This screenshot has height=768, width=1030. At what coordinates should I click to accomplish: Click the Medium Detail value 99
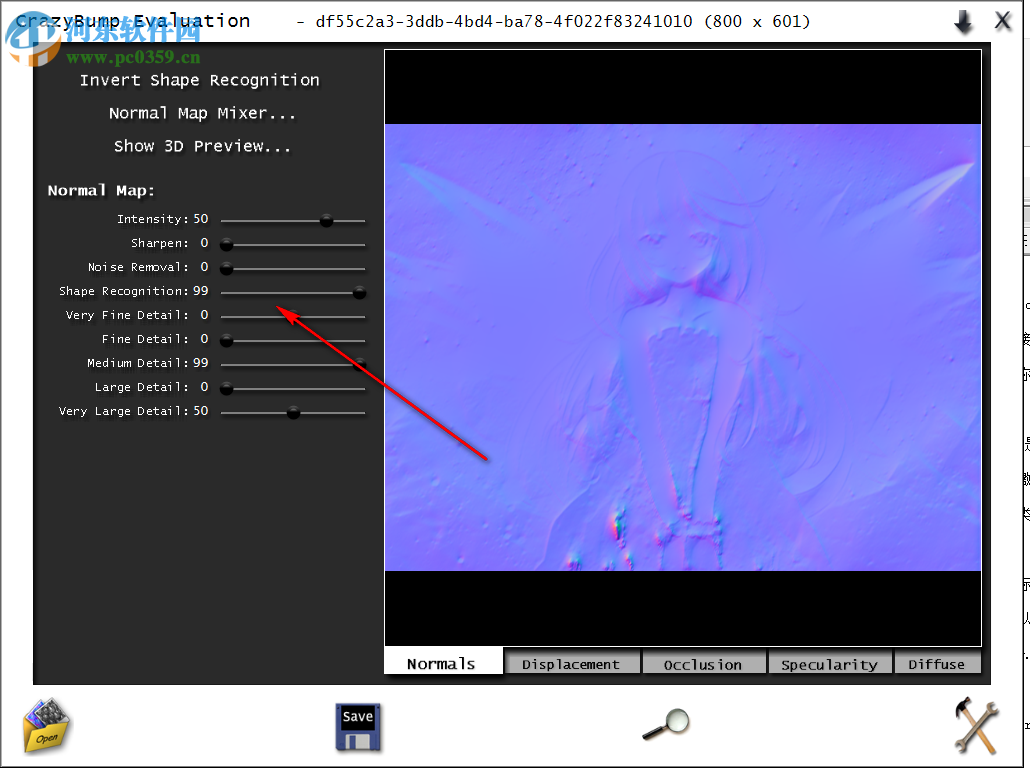pos(200,363)
